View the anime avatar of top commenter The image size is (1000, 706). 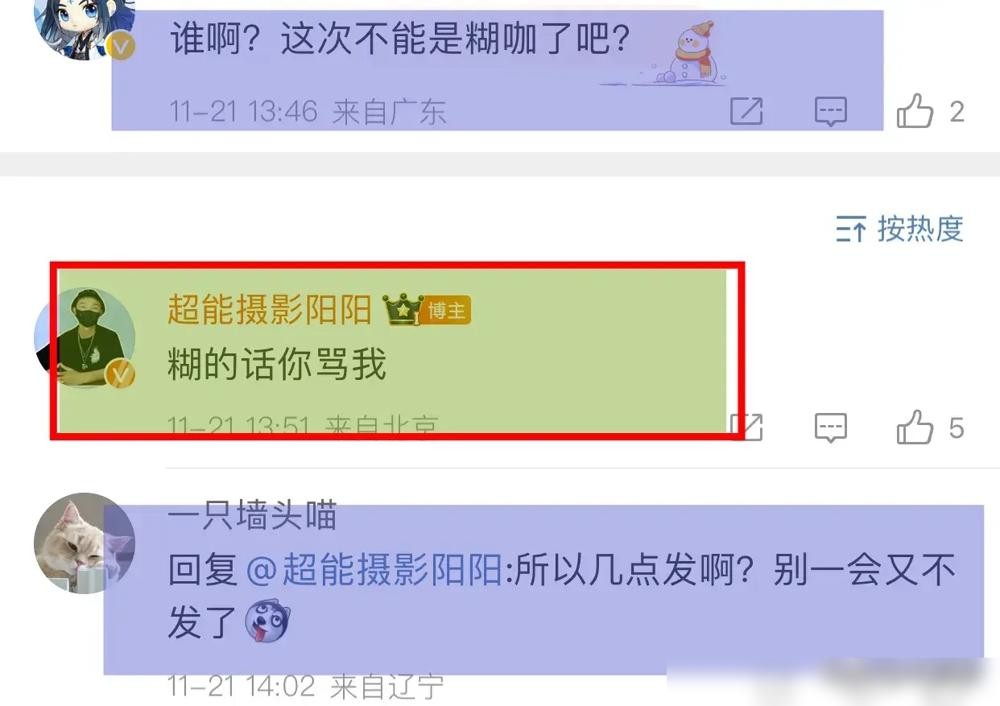click(84, 26)
